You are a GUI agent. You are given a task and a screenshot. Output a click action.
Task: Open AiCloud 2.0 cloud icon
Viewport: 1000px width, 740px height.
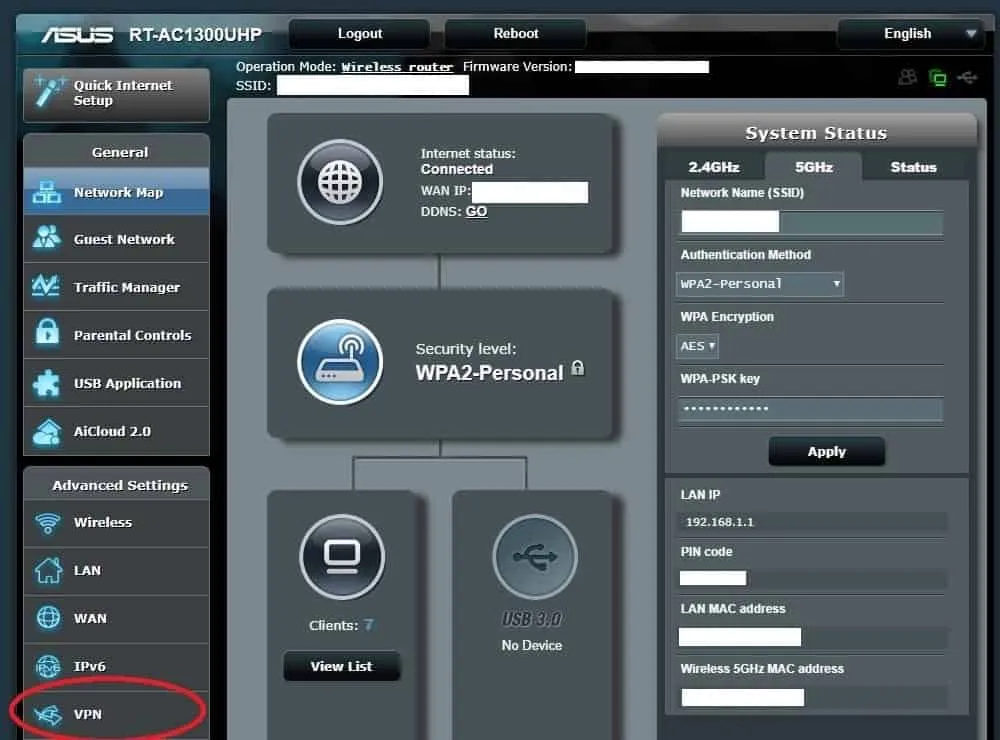(47, 432)
